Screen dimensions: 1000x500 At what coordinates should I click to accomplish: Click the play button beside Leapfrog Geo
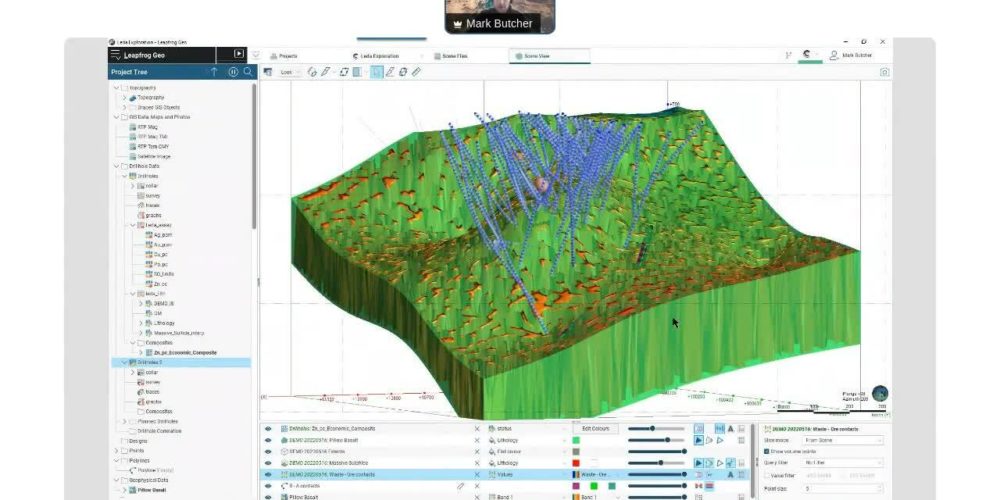(239, 54)
